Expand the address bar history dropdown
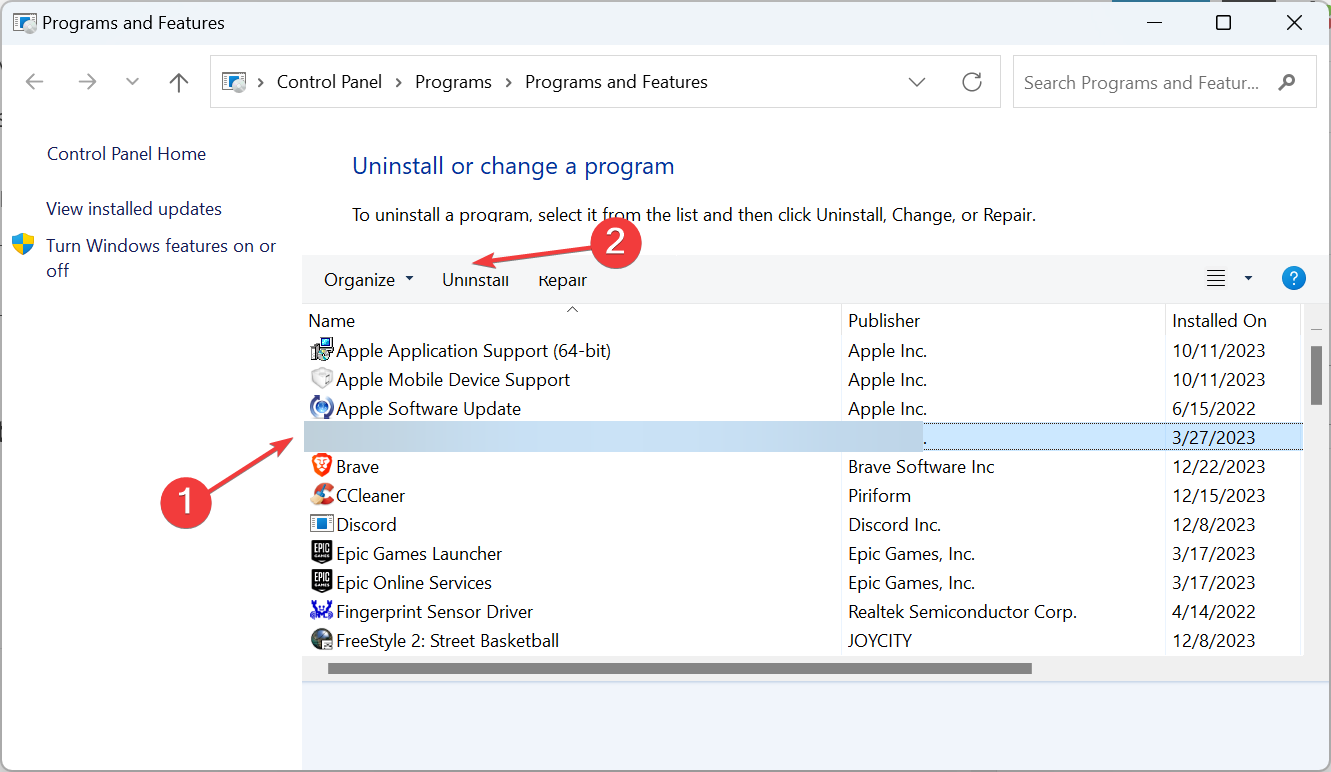 click(x=917, y=82)
